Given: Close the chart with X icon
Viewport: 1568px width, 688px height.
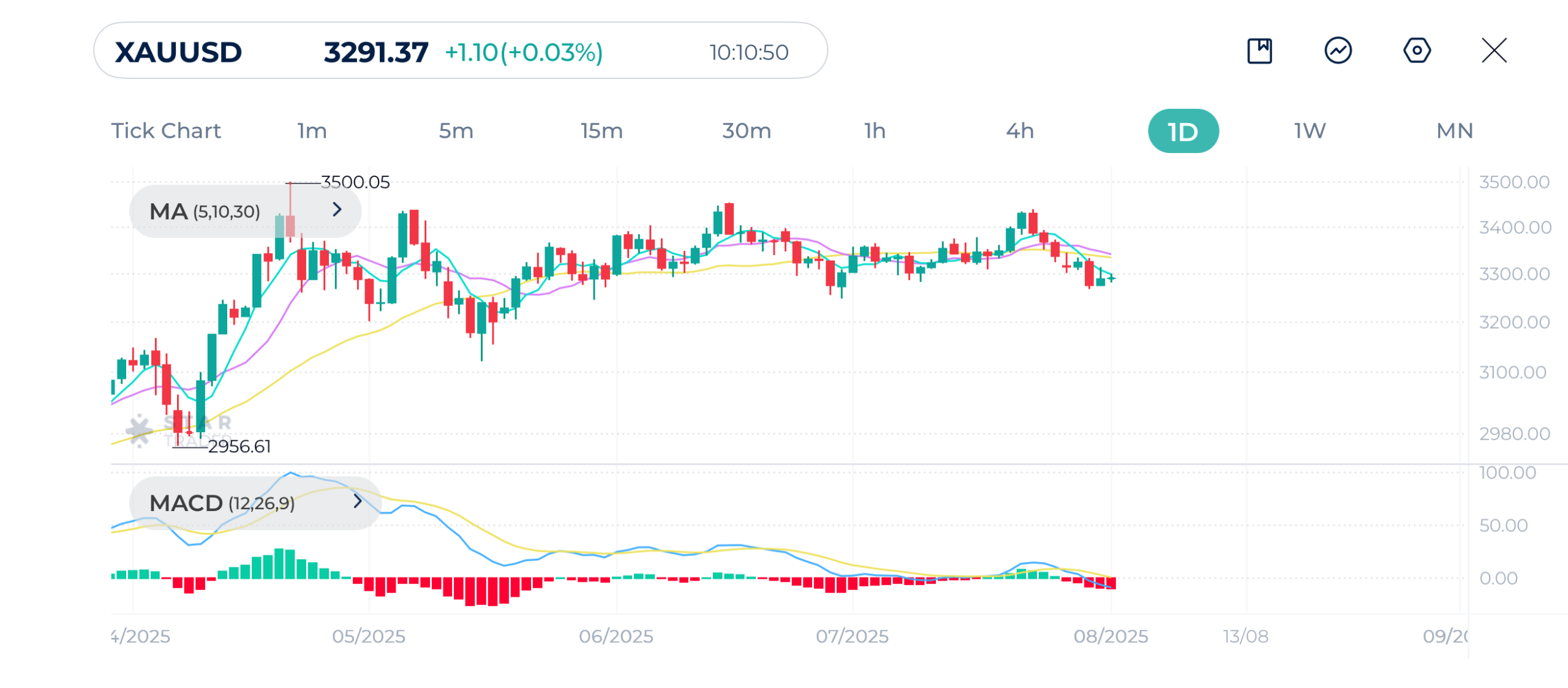Looking at the screenshot, I should point(1494,51).
